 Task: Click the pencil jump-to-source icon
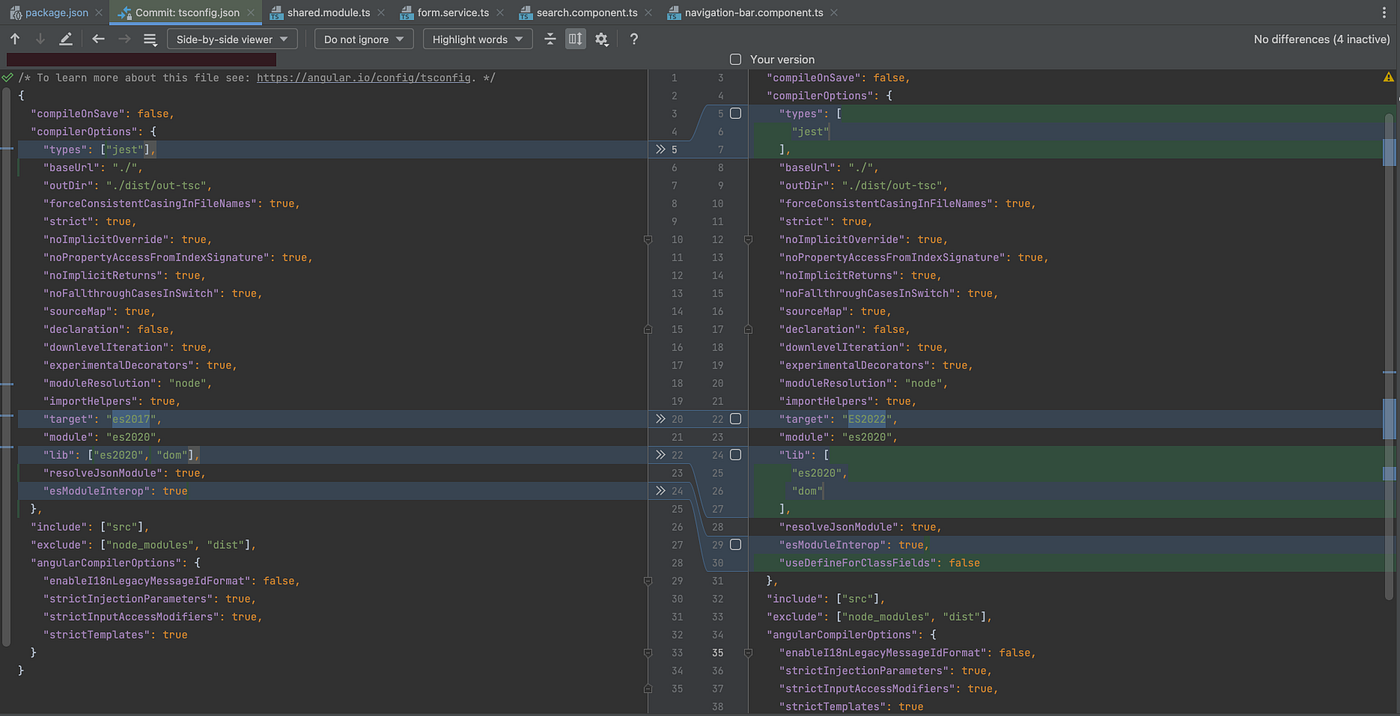[x=66, y=39]
